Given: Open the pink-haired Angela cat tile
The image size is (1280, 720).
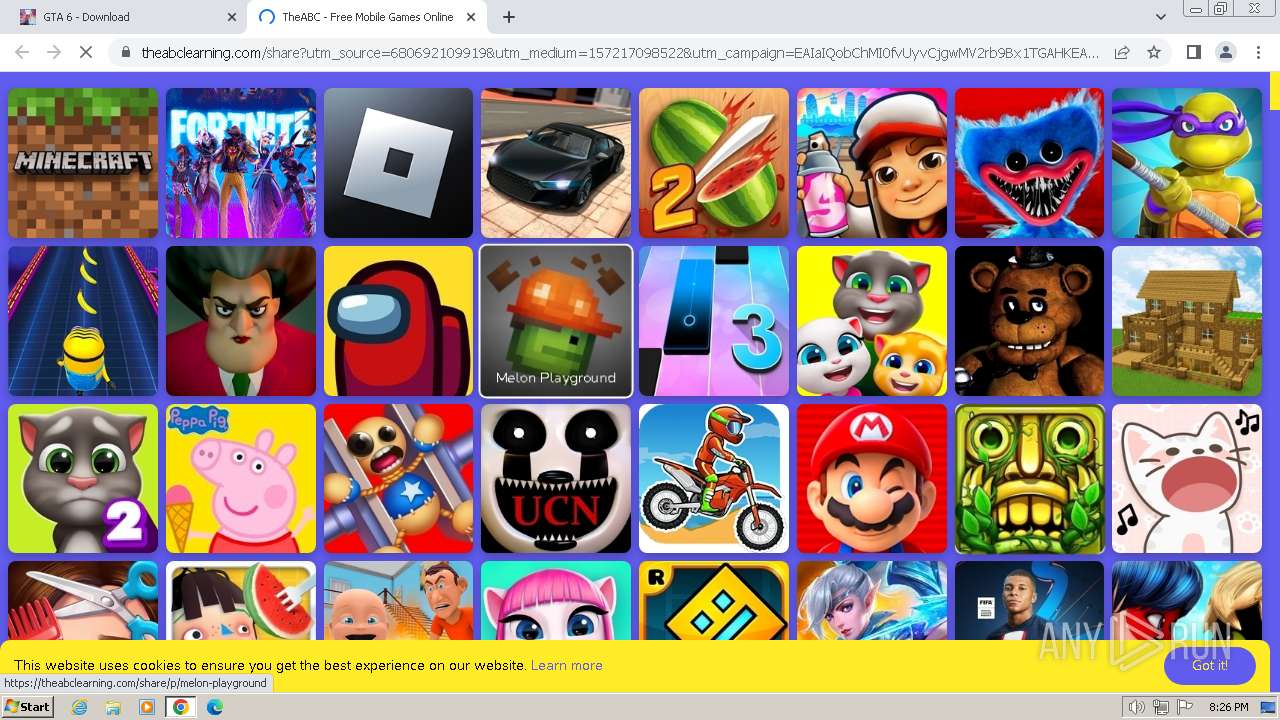Looking at the screenshot, I should [556, 600].
